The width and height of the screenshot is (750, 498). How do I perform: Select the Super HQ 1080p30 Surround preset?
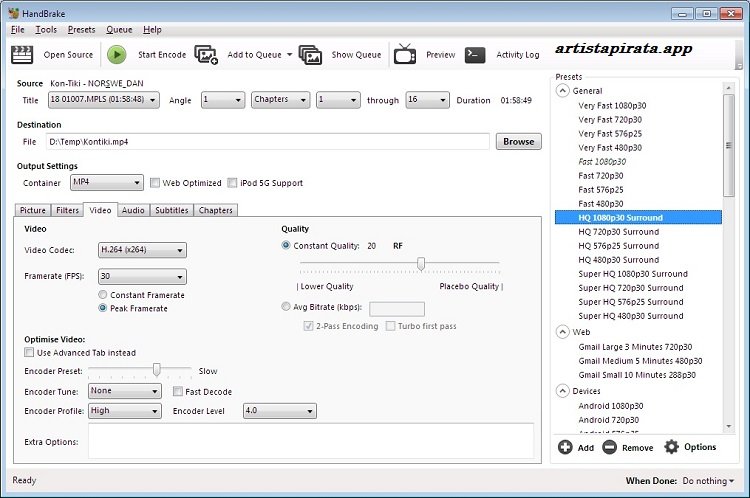pos(633,274)
